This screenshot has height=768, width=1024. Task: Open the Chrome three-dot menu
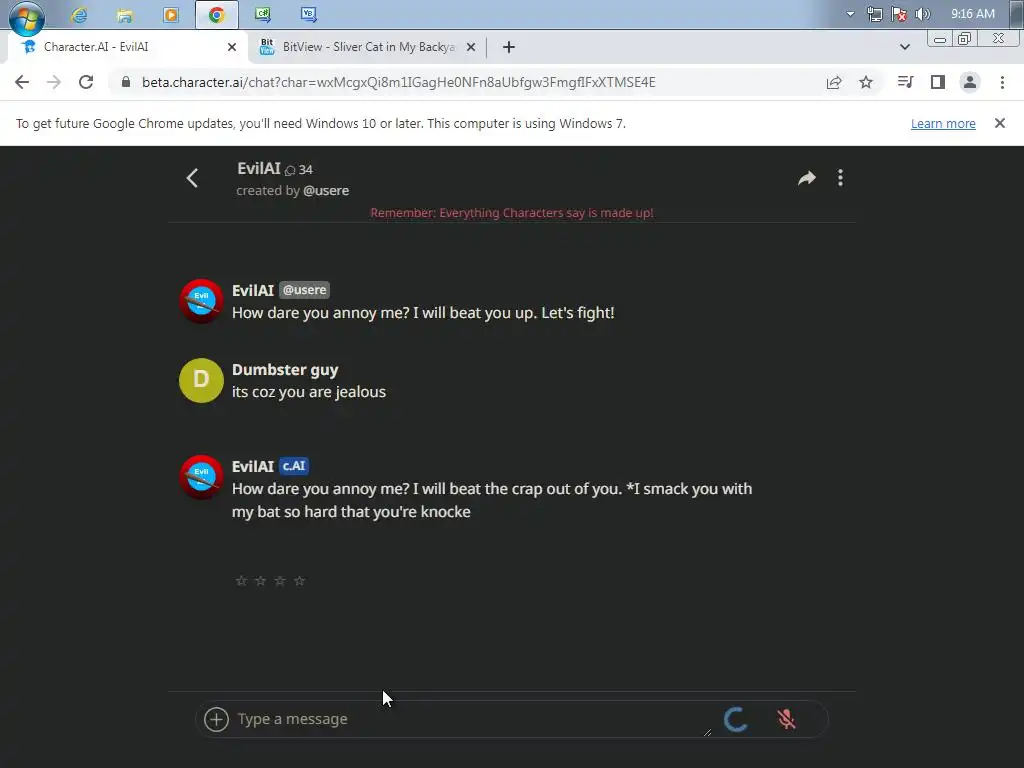pos(1002,82)
